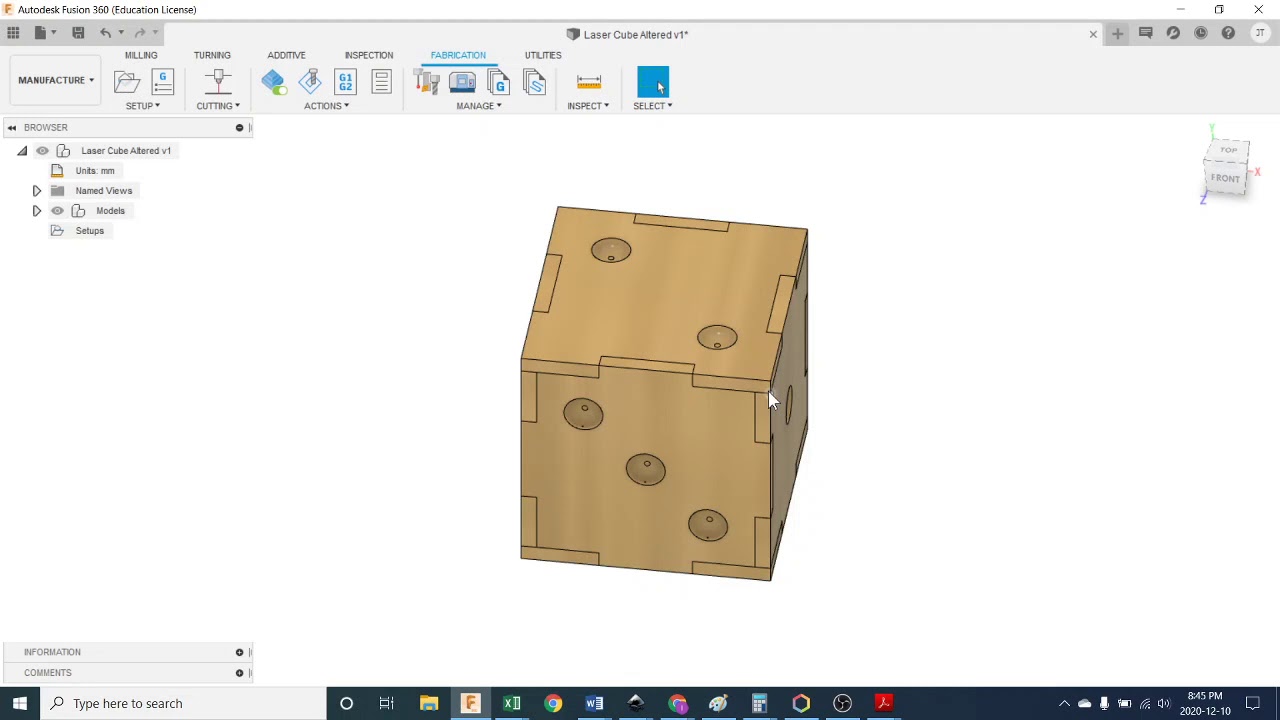1280x720 pixels.
Task: Open the new design tab plus button
Action: click(x=1117, y=34)
